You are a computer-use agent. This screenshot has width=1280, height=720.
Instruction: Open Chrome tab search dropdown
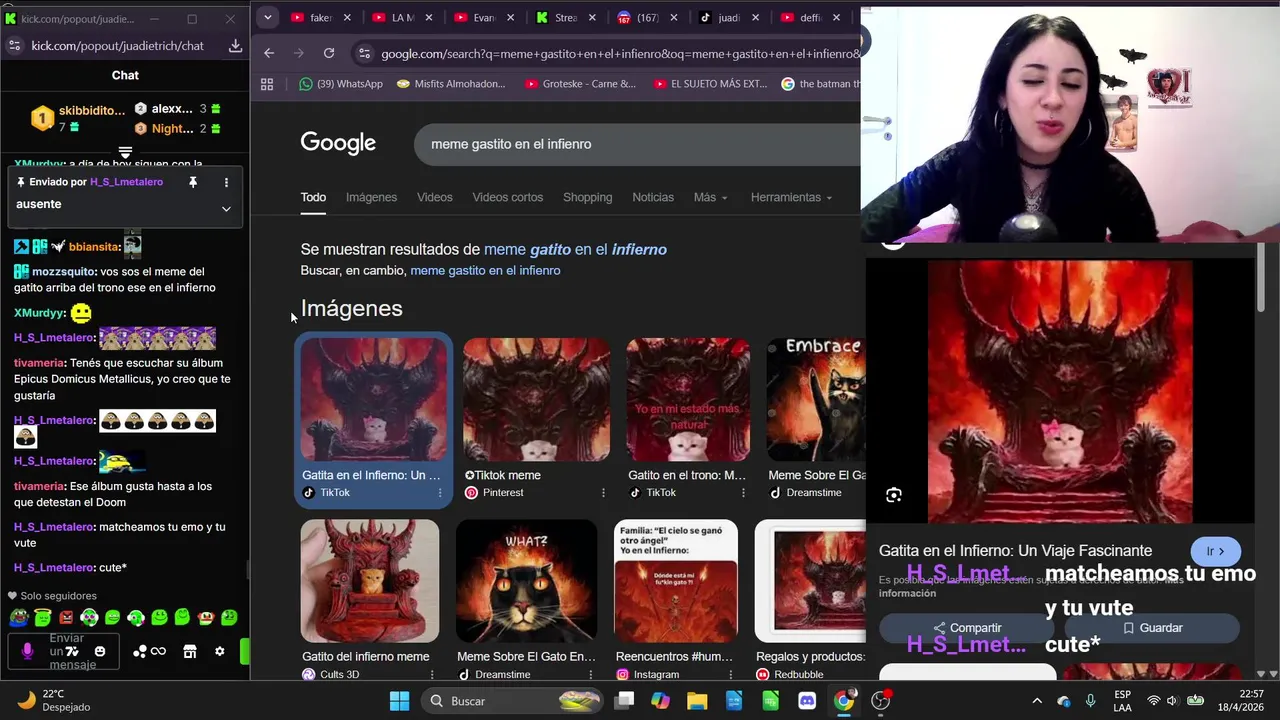pyautogui.click(x=267, y=17)
